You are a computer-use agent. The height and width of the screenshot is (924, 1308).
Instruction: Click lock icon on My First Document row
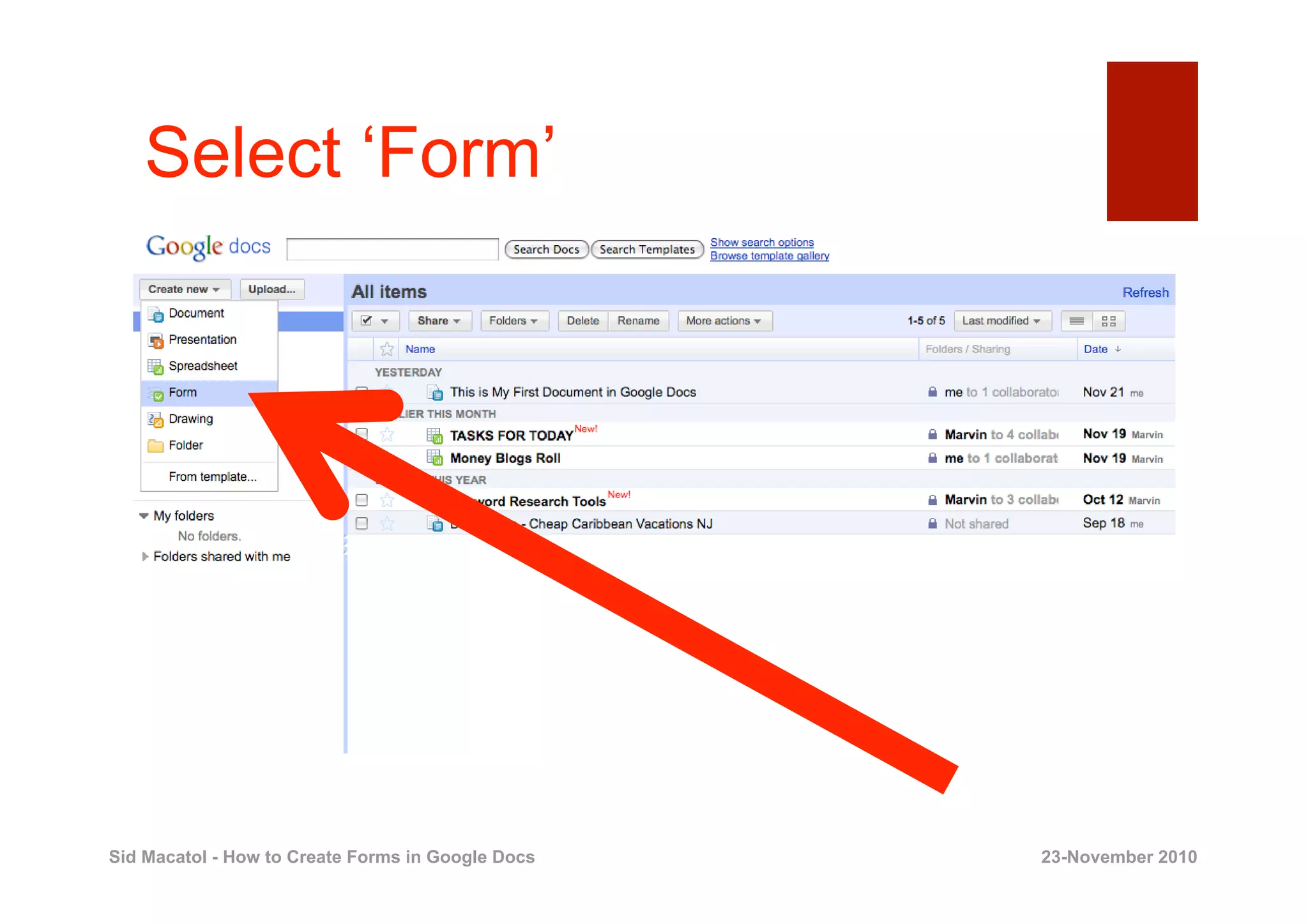click(932, 392)
